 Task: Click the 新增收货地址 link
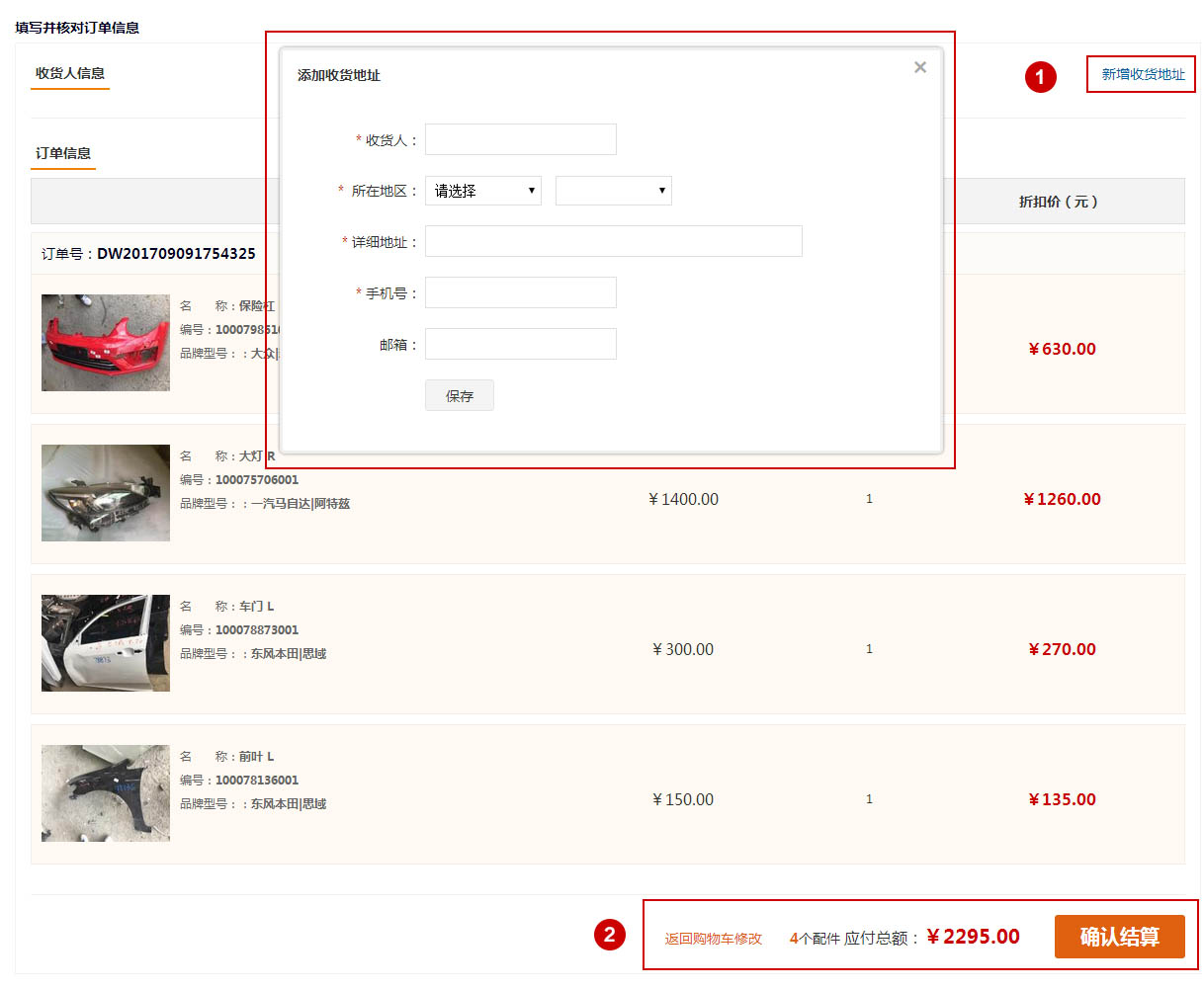point(1142,74)
